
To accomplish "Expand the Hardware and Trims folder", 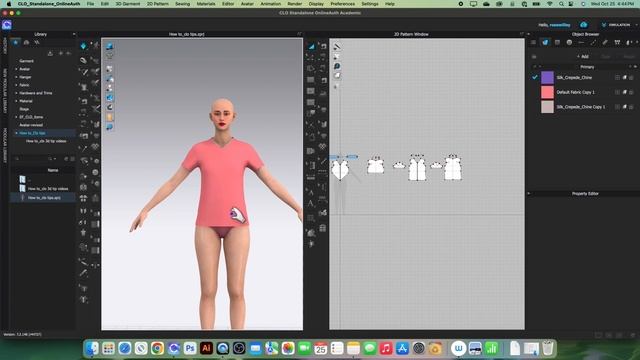I will 16,93.
